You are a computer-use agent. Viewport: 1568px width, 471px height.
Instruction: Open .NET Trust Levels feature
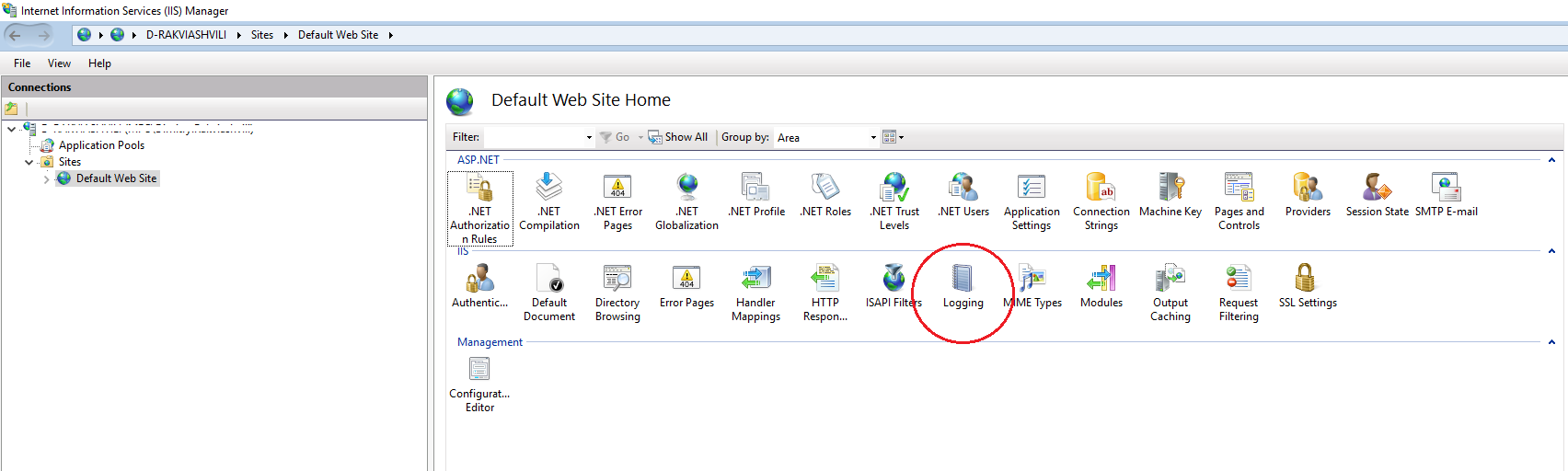coord(894,201)
